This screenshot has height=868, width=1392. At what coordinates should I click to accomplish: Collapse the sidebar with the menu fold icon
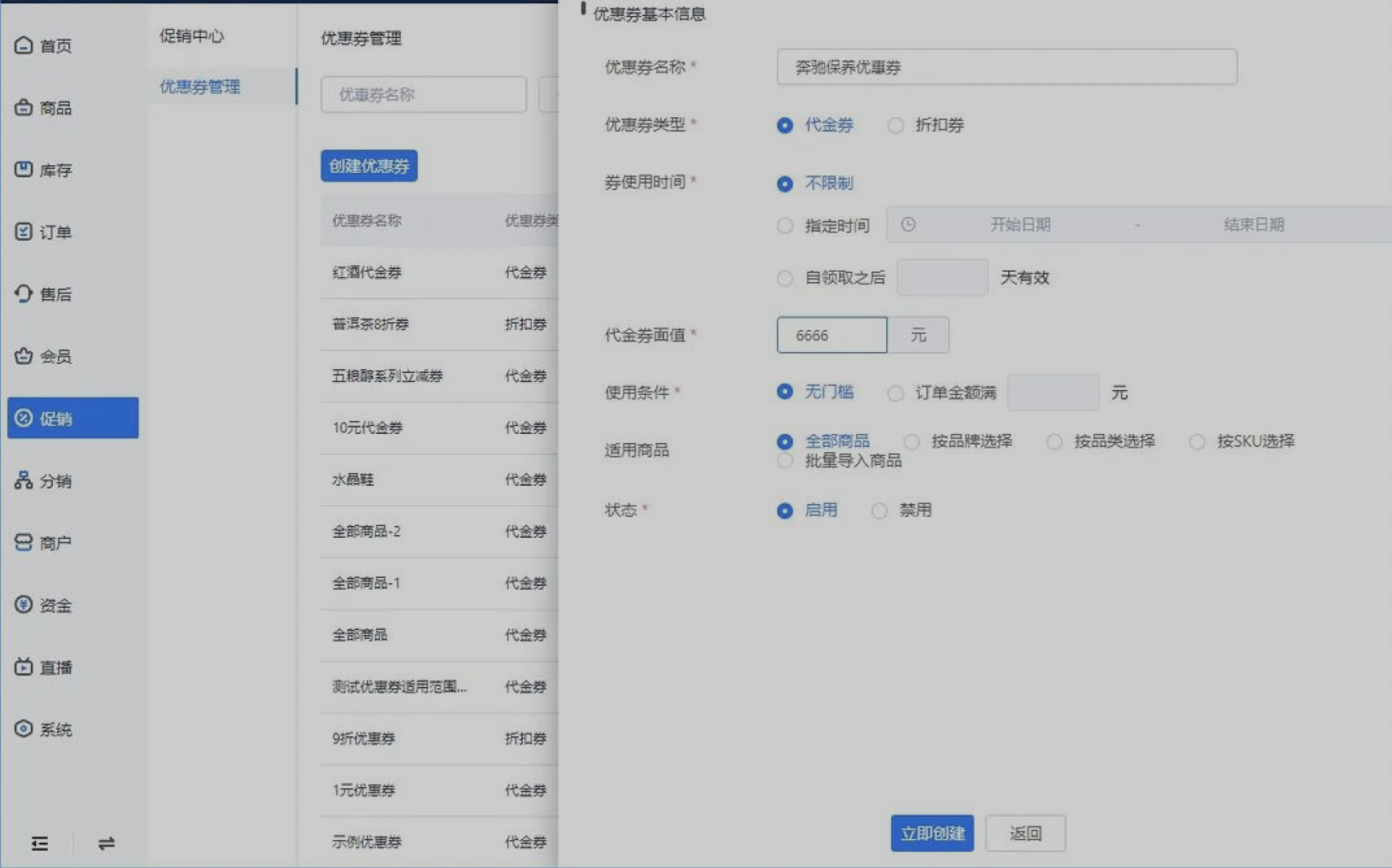pos(39,843)
